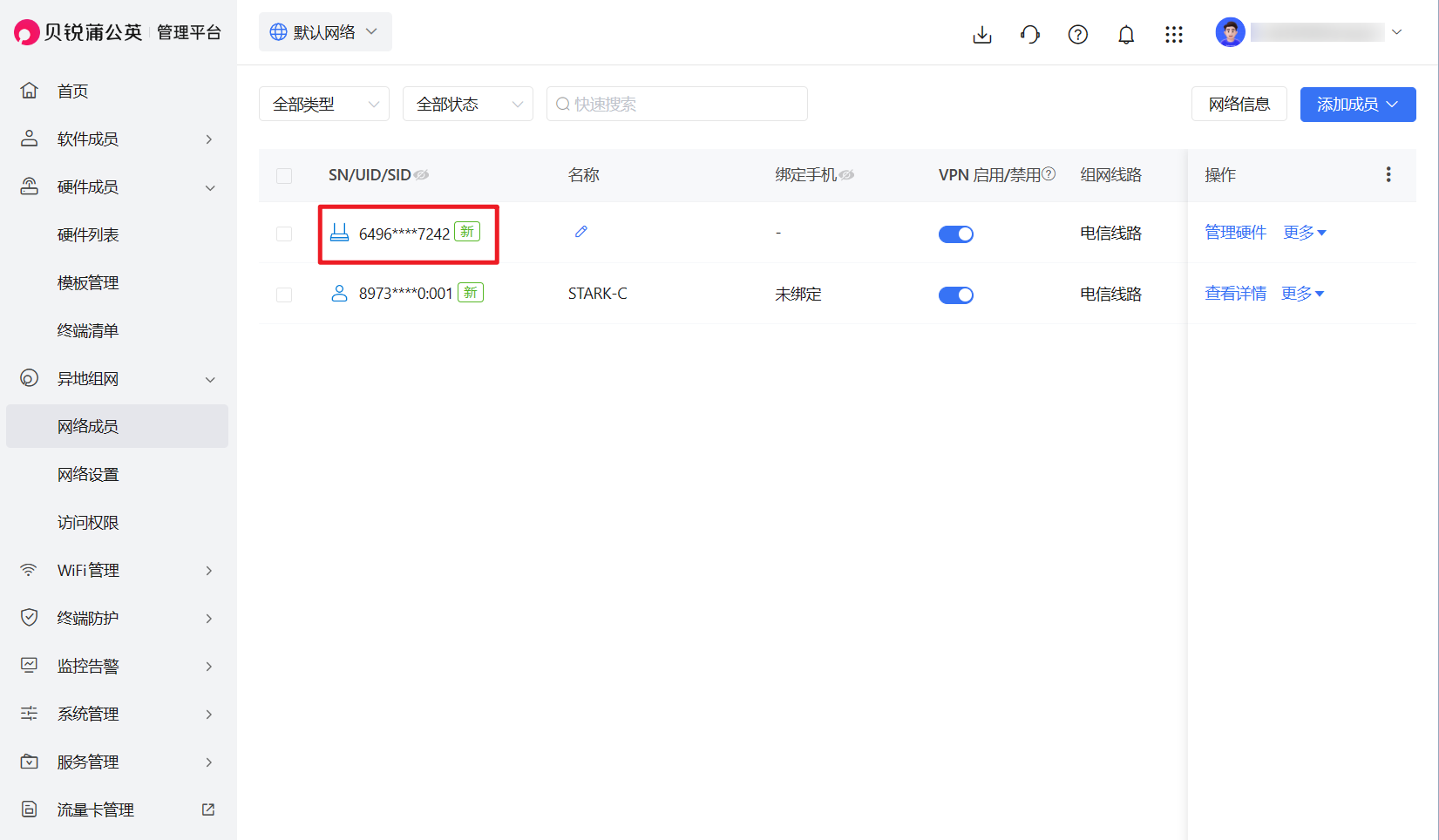Click 新 badge on 6496****7242
Screen dimensions: 1439x840
click(x=467, y=232)
